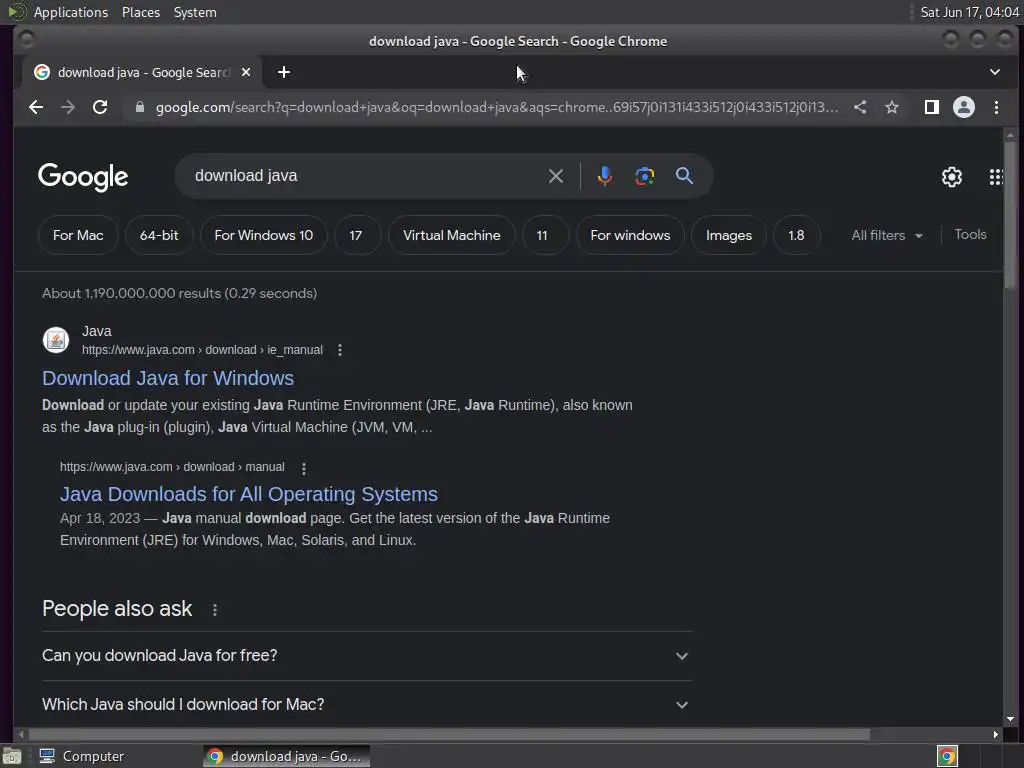Viewport: 1024px width, 768px height.
Task: Open options menu next to ie_manual result URL
Action: click(x=340, y=350)
